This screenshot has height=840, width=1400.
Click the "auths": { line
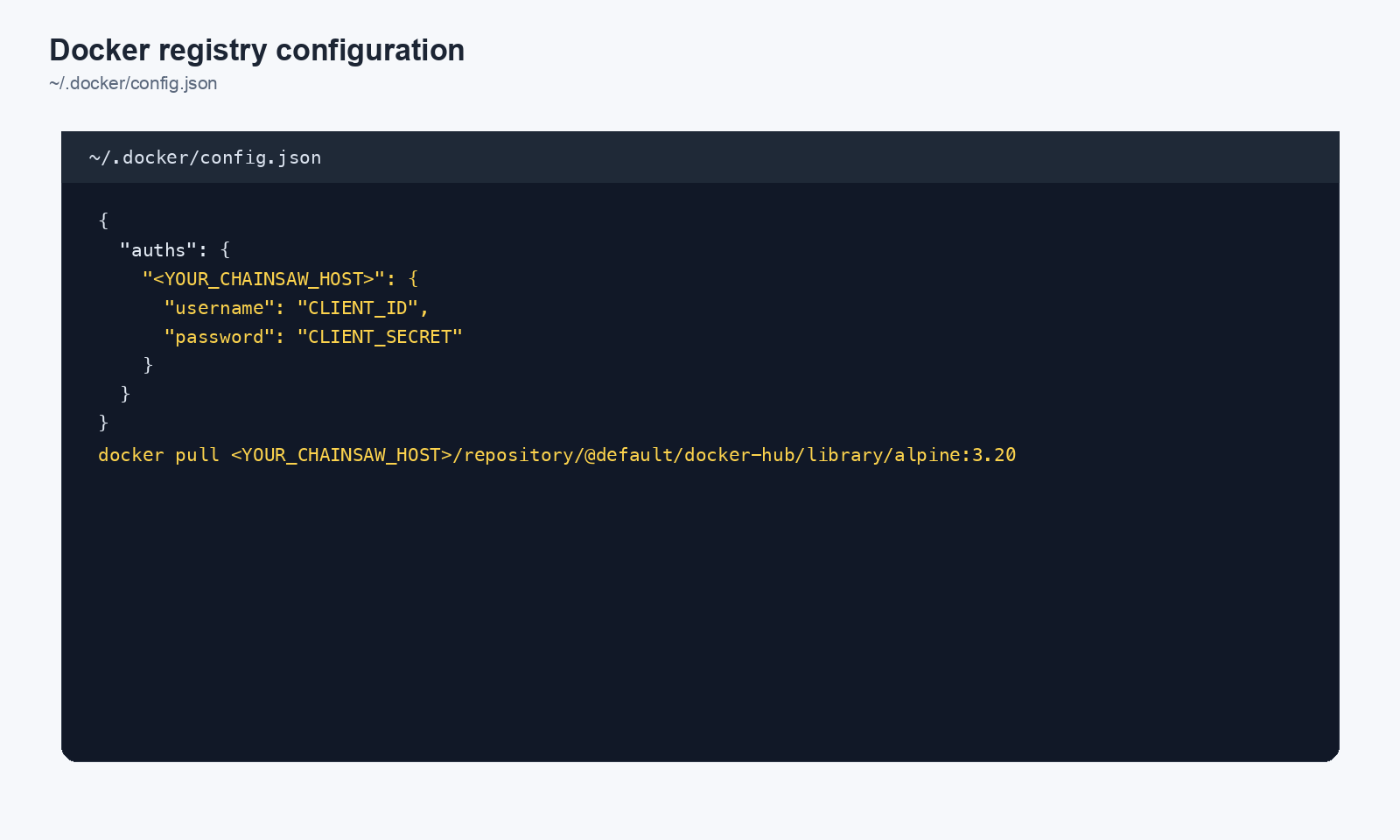(x=175, y=250)
